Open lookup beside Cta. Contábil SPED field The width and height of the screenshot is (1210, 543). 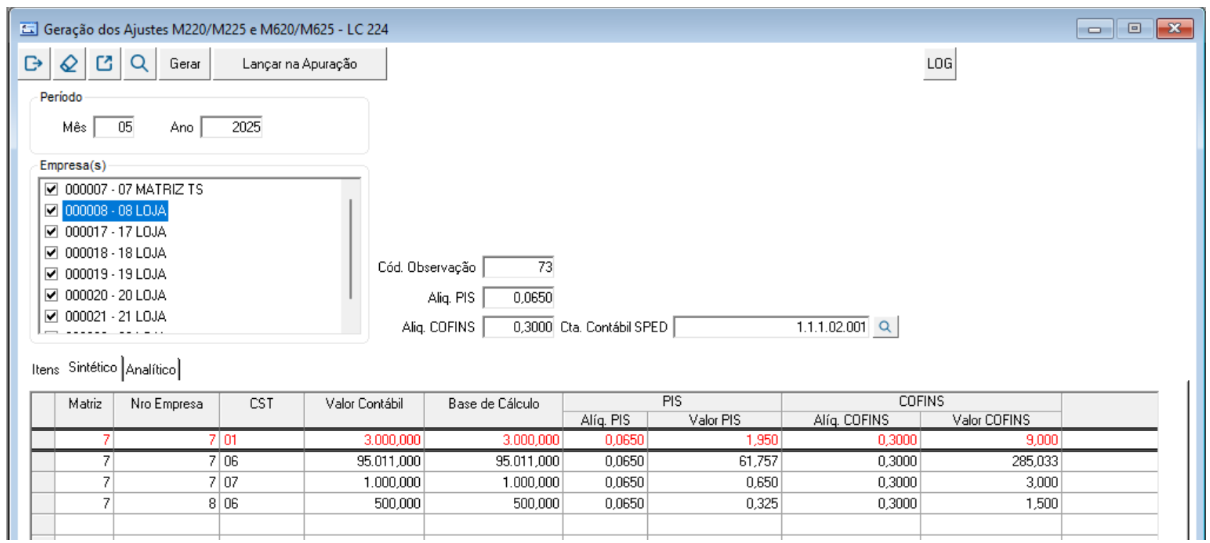pos(886,327)
